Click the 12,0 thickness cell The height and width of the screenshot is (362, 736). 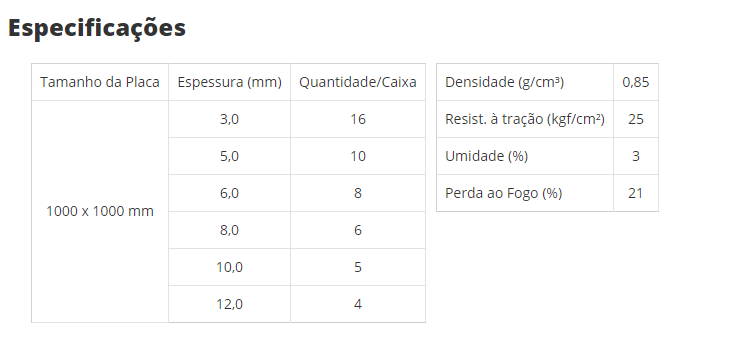pos(230,304)
